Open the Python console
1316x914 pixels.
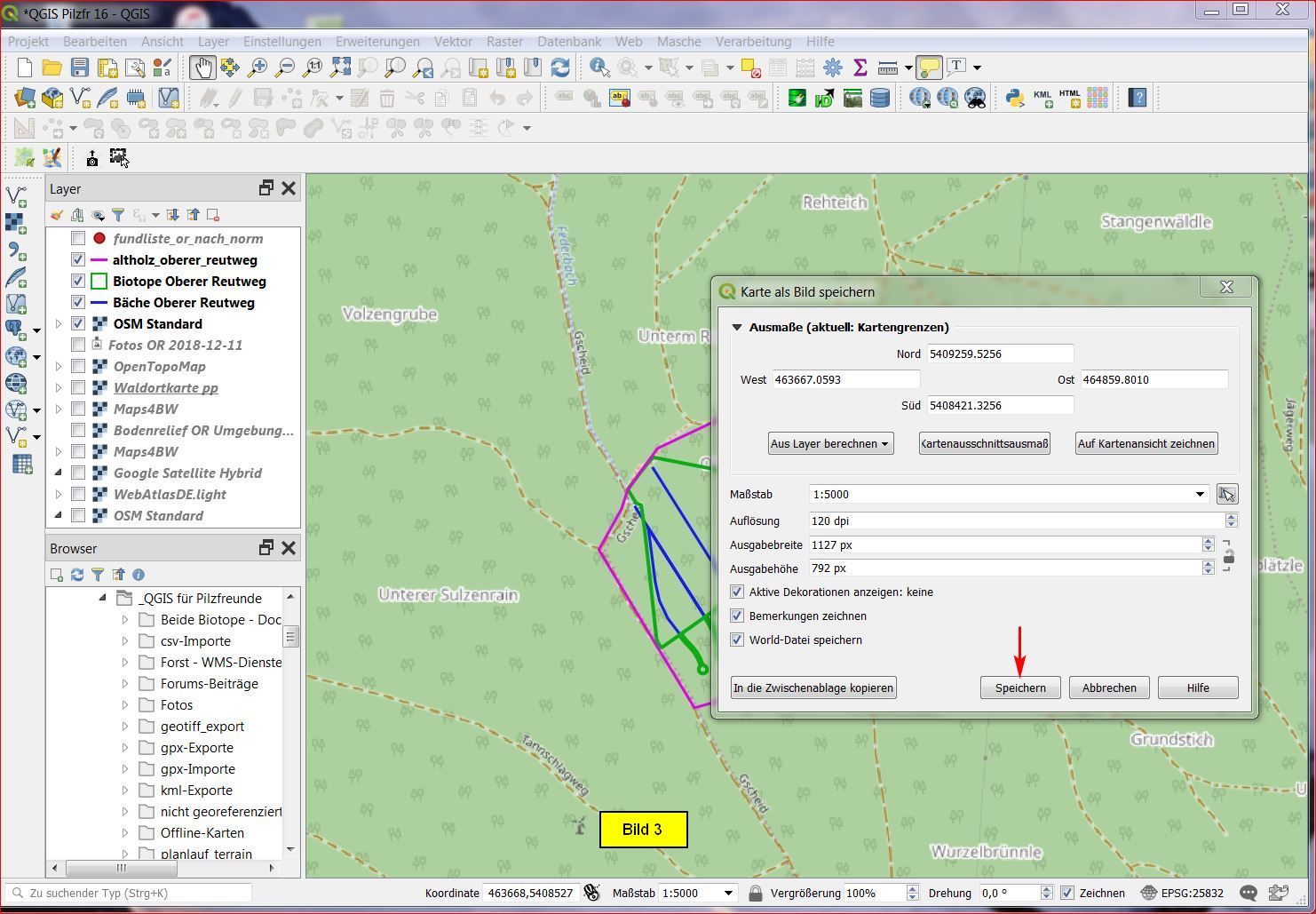pyautogui.click(x=1014, y=98)
